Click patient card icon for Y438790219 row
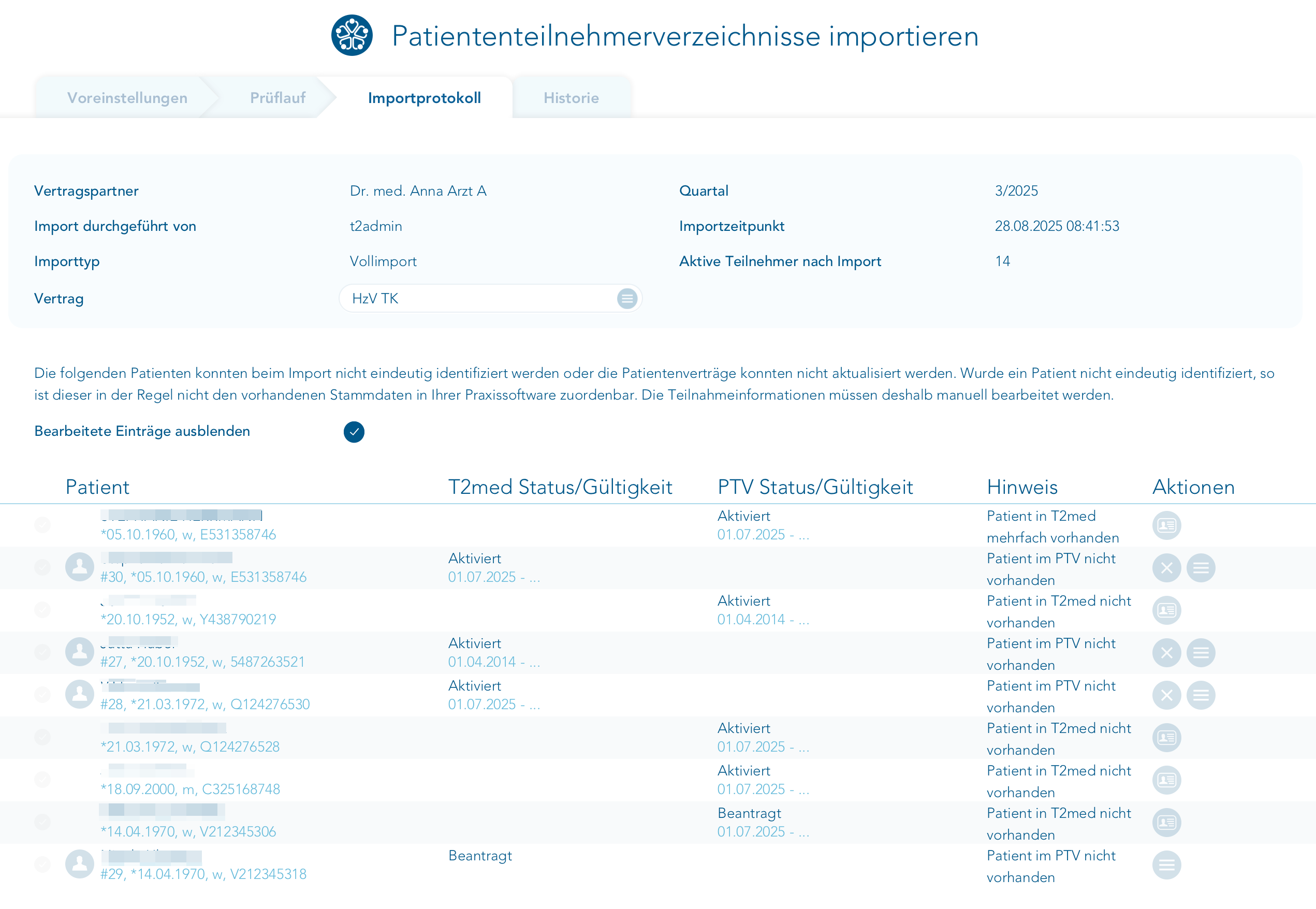The width and height of the screenshot is (1316, 909). [x=1166, y=610]
